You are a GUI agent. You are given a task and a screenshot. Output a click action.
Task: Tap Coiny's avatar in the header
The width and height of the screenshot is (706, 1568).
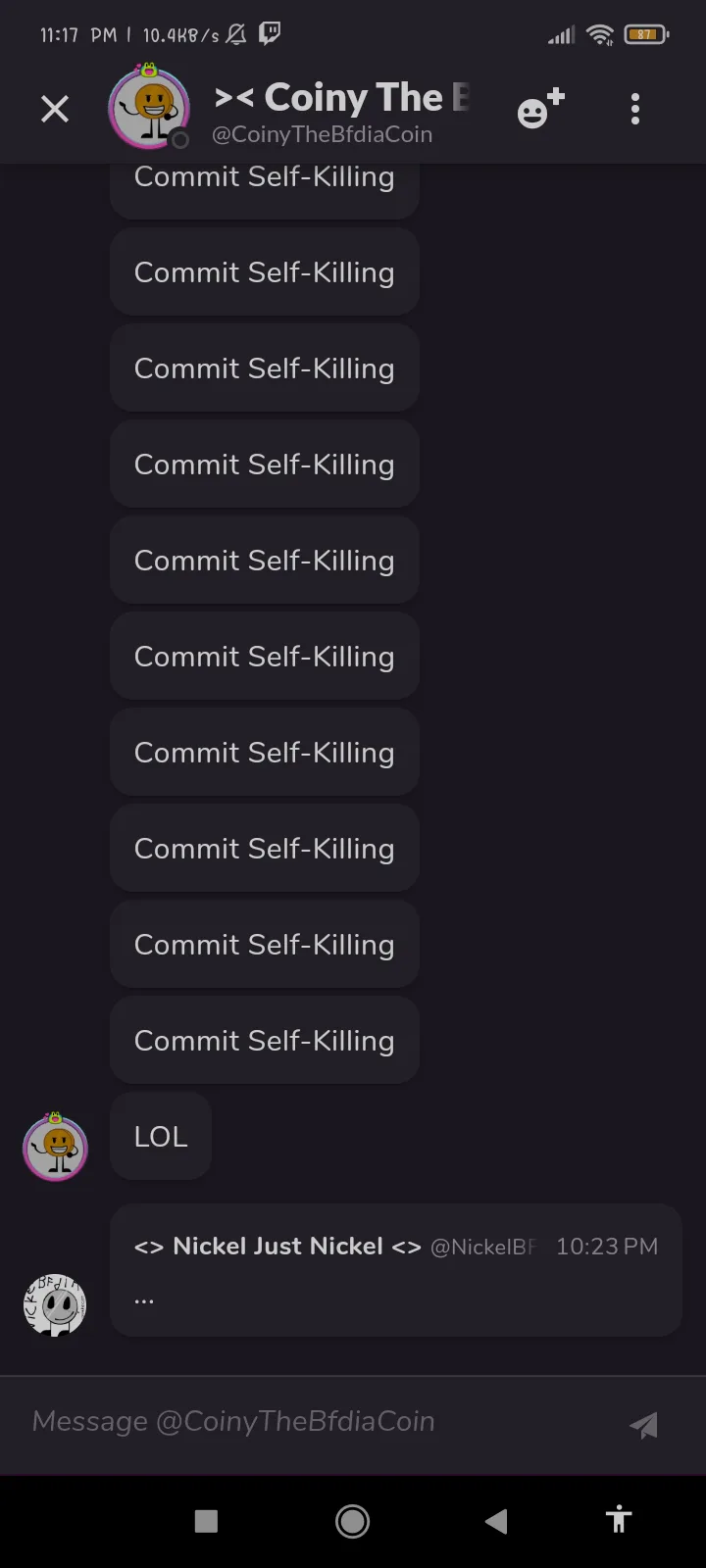[x=149, y=108]
